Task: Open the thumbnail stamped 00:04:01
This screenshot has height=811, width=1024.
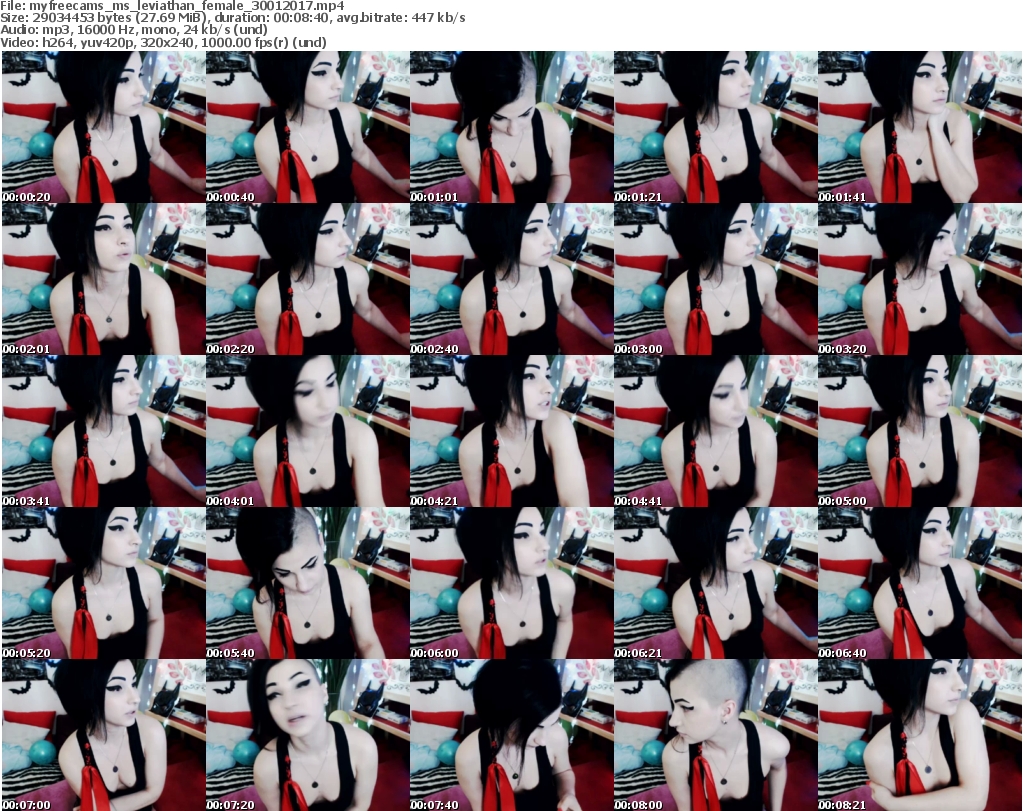Action: [x=308, y=432]
